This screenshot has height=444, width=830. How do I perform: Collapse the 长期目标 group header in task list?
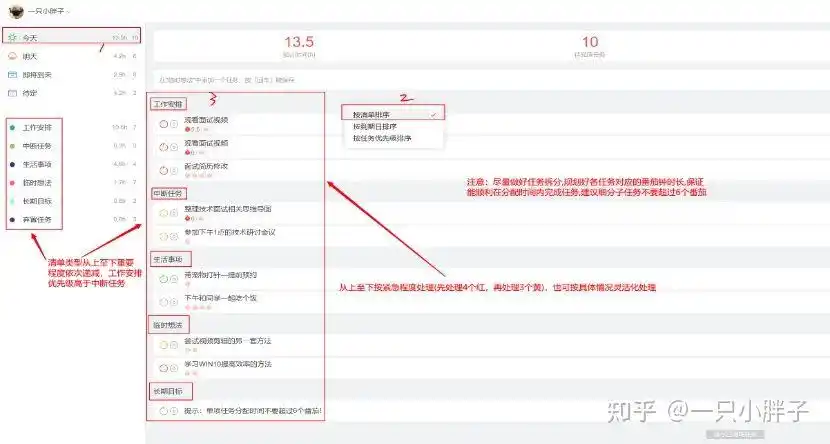[168, 391]
